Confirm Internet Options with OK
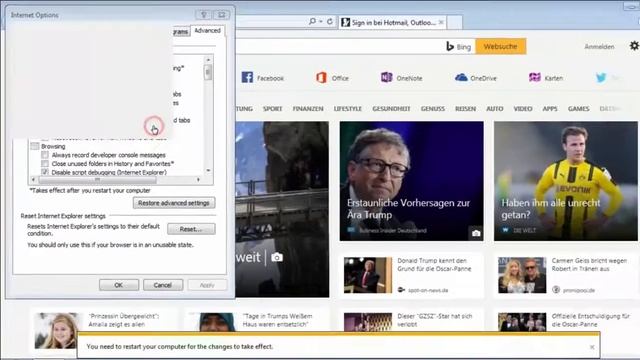Screen dimensions: 640x360 pos(119,285)
